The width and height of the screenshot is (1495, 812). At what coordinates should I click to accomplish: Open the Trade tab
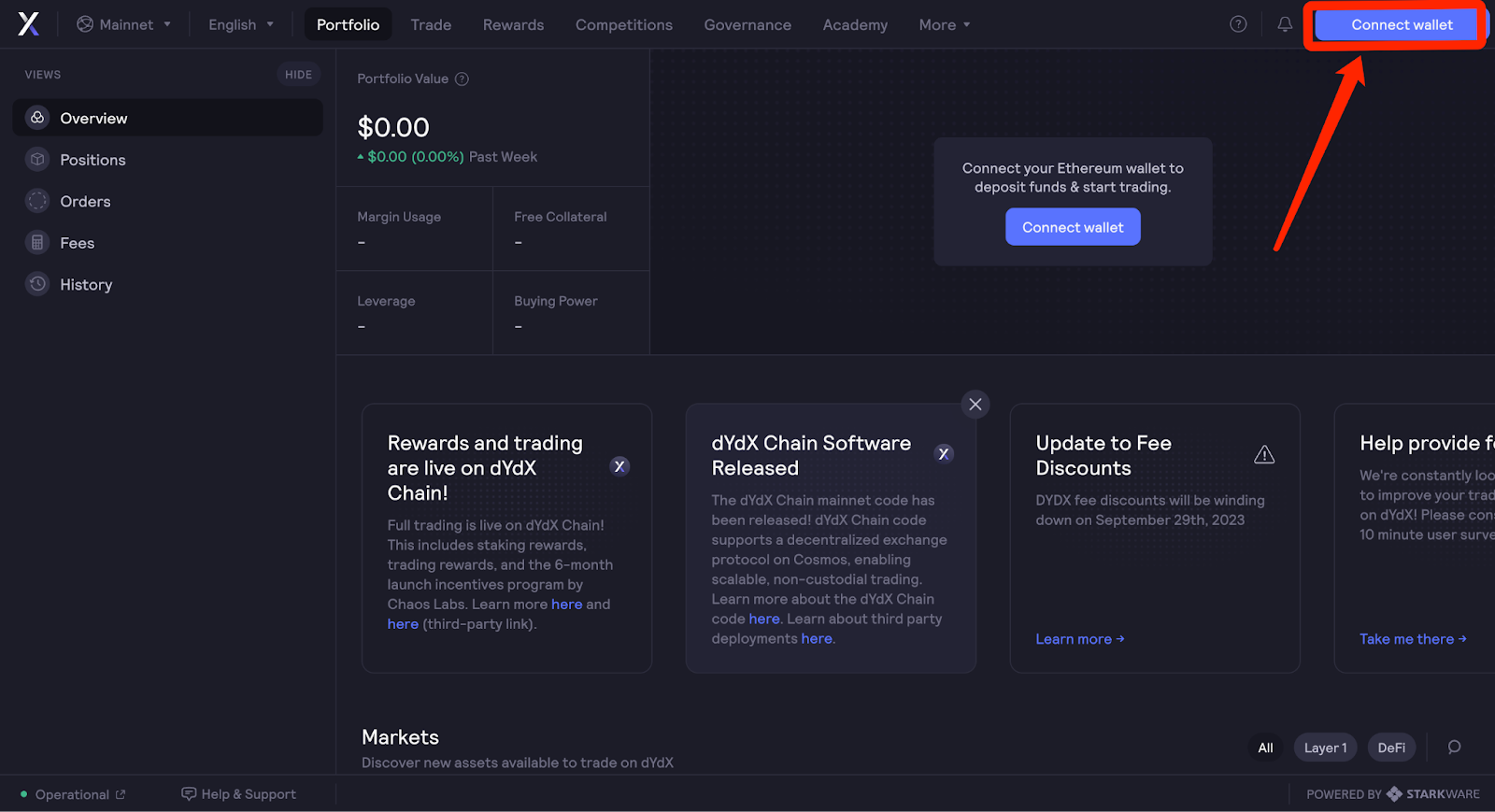pos(431,24)
